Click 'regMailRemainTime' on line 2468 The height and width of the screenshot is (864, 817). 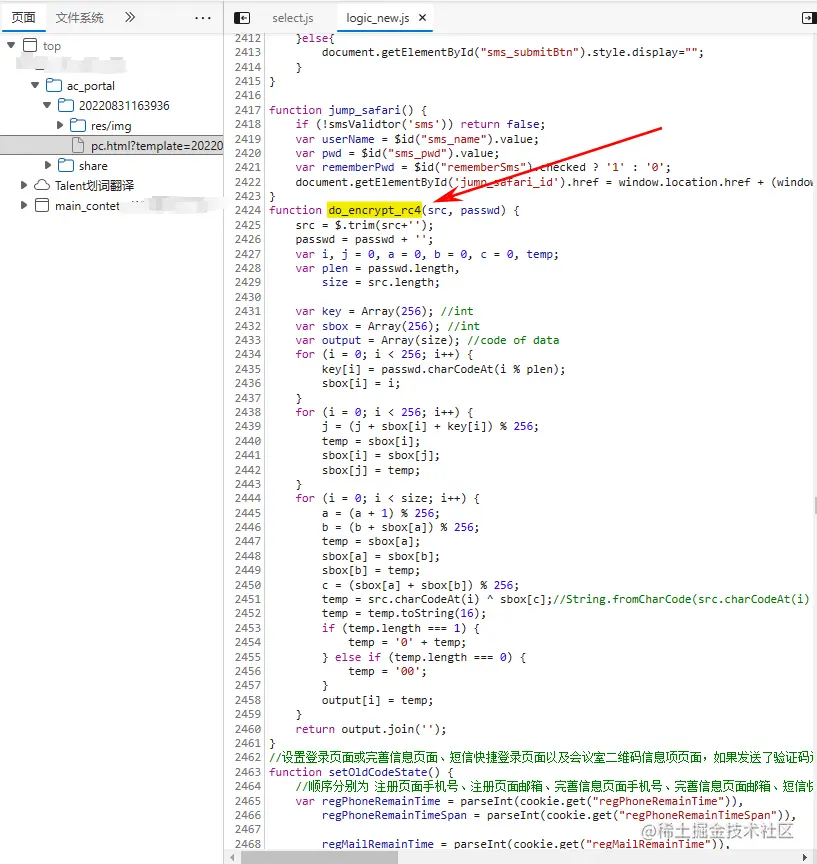tap(378, 844)
